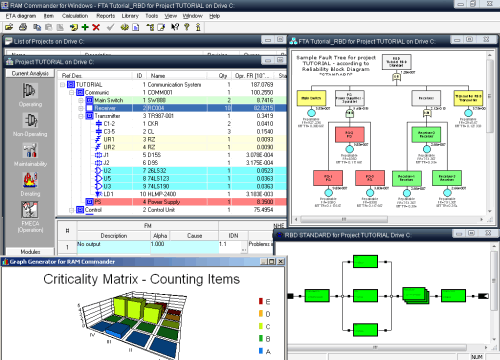
Task: Click the FTA diagram horizontal scrollbar
Action: [344, 219]
